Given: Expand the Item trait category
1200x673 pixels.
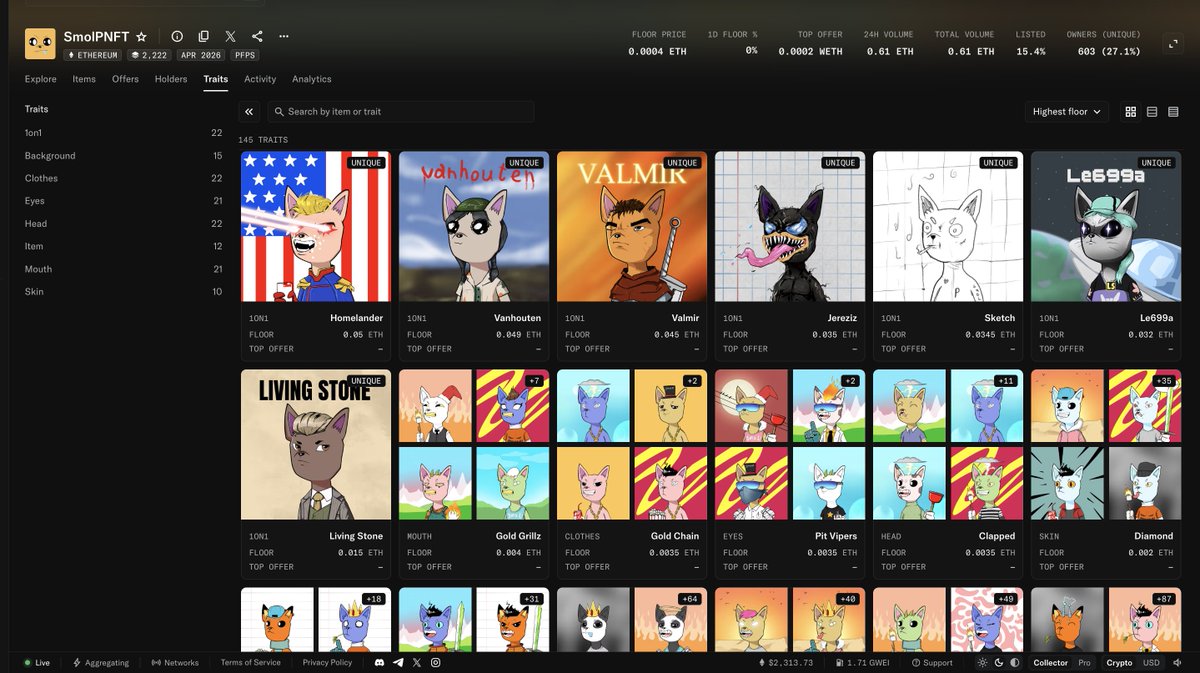Looking at the screenshot, I should pyautogui.click(x=123, y=246).
